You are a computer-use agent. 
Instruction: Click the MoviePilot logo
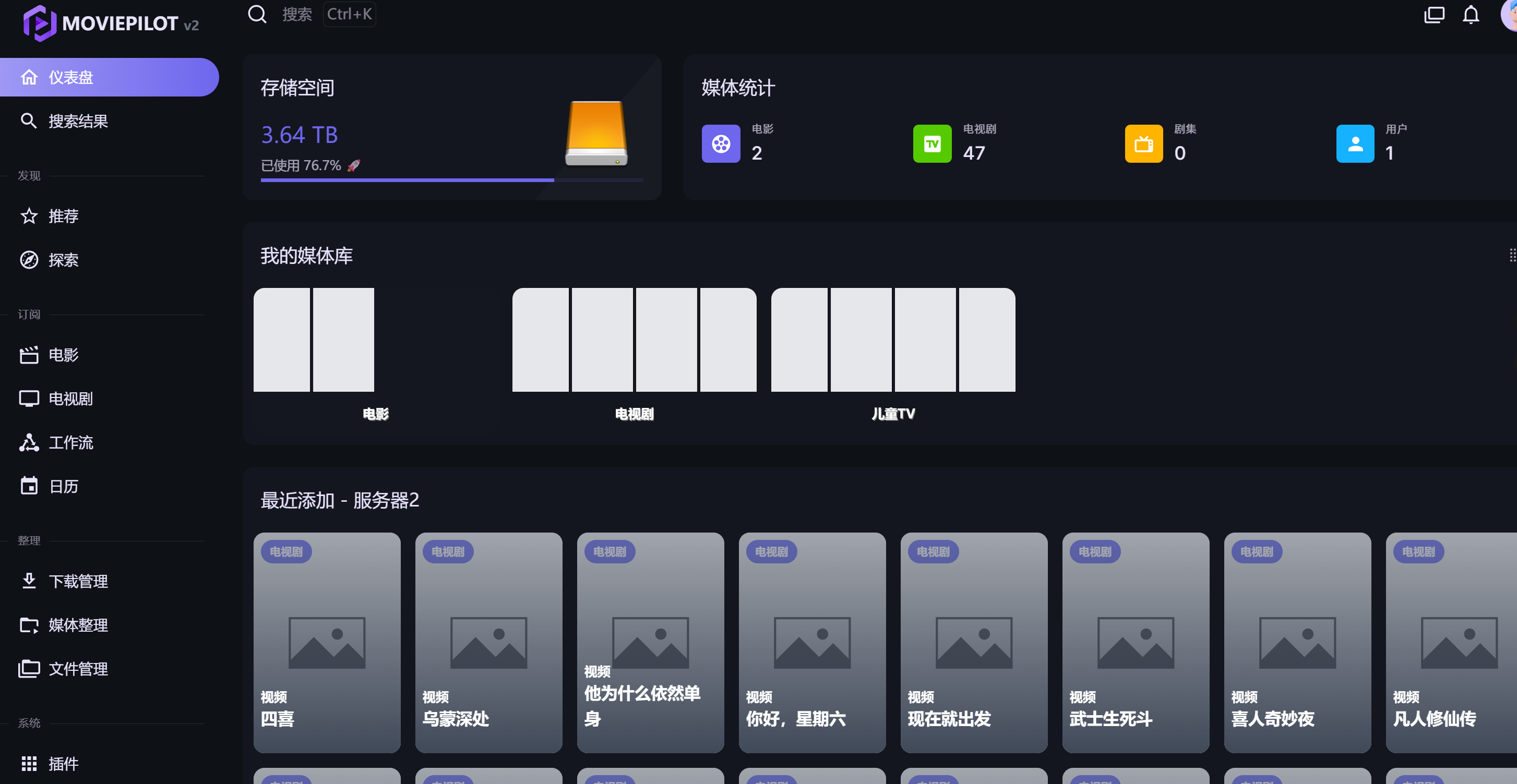[40, 23]
